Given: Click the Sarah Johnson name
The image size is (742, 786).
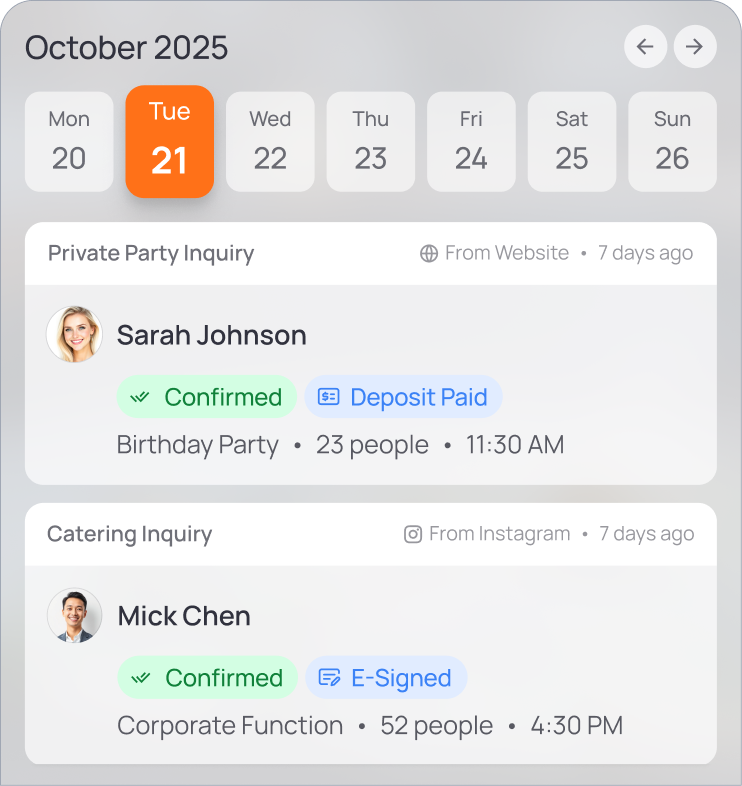Looking at the screenshot, I should pyautogui.click(x=212, y=335).
